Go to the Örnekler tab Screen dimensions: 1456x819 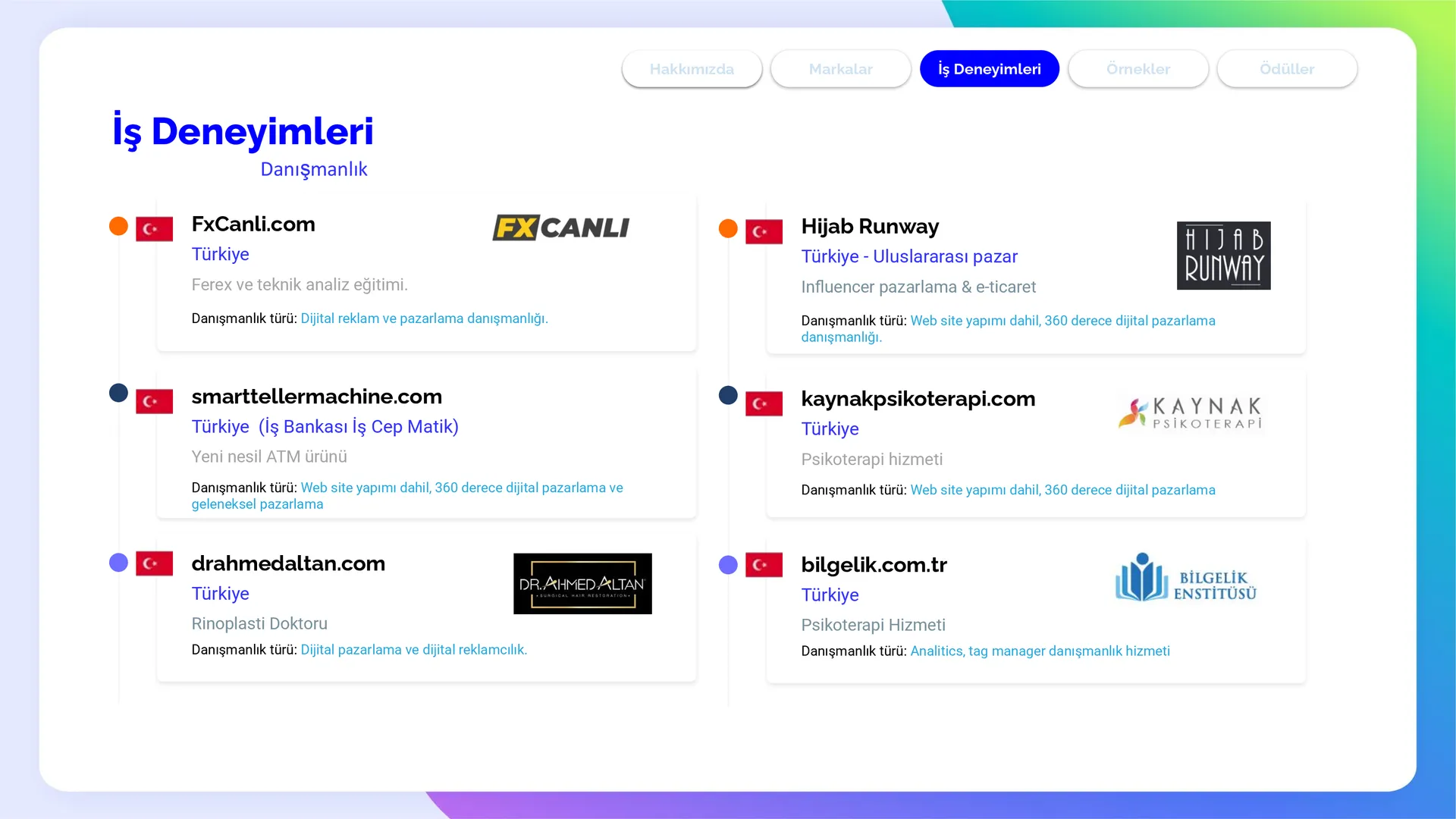pos(1137,69)
